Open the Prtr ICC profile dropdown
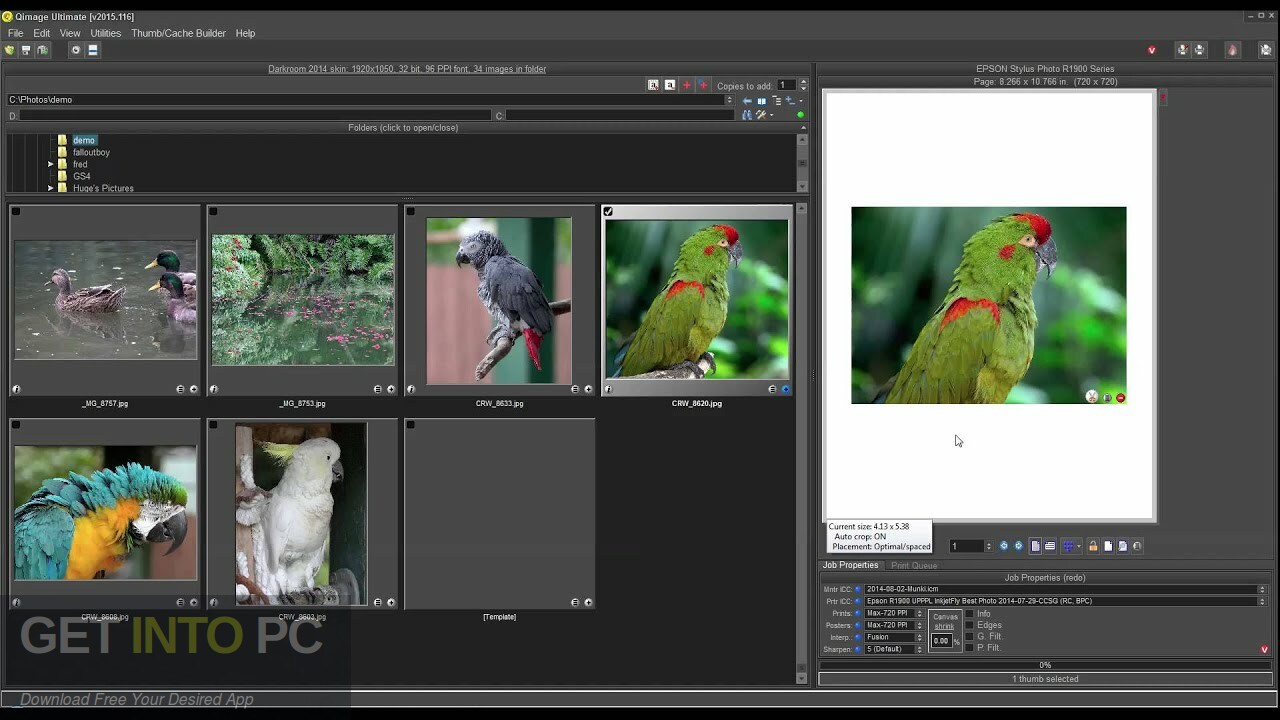This screenshot has height=720, width=1280. (x=1262, y=601)
